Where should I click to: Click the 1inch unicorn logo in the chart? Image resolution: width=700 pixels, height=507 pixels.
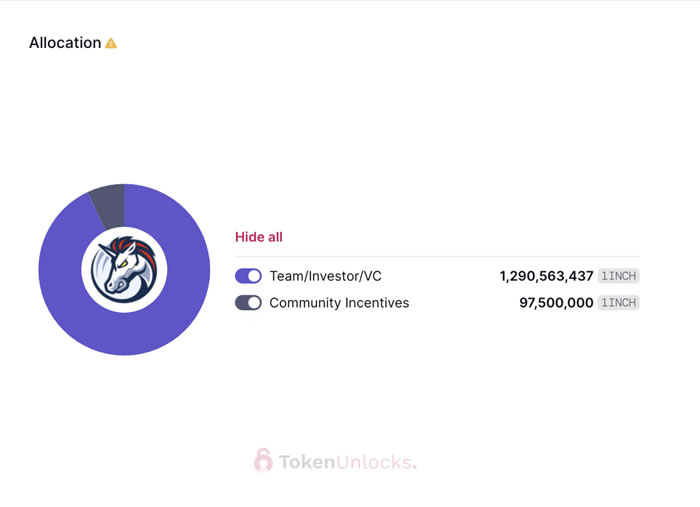coord(124,270)
